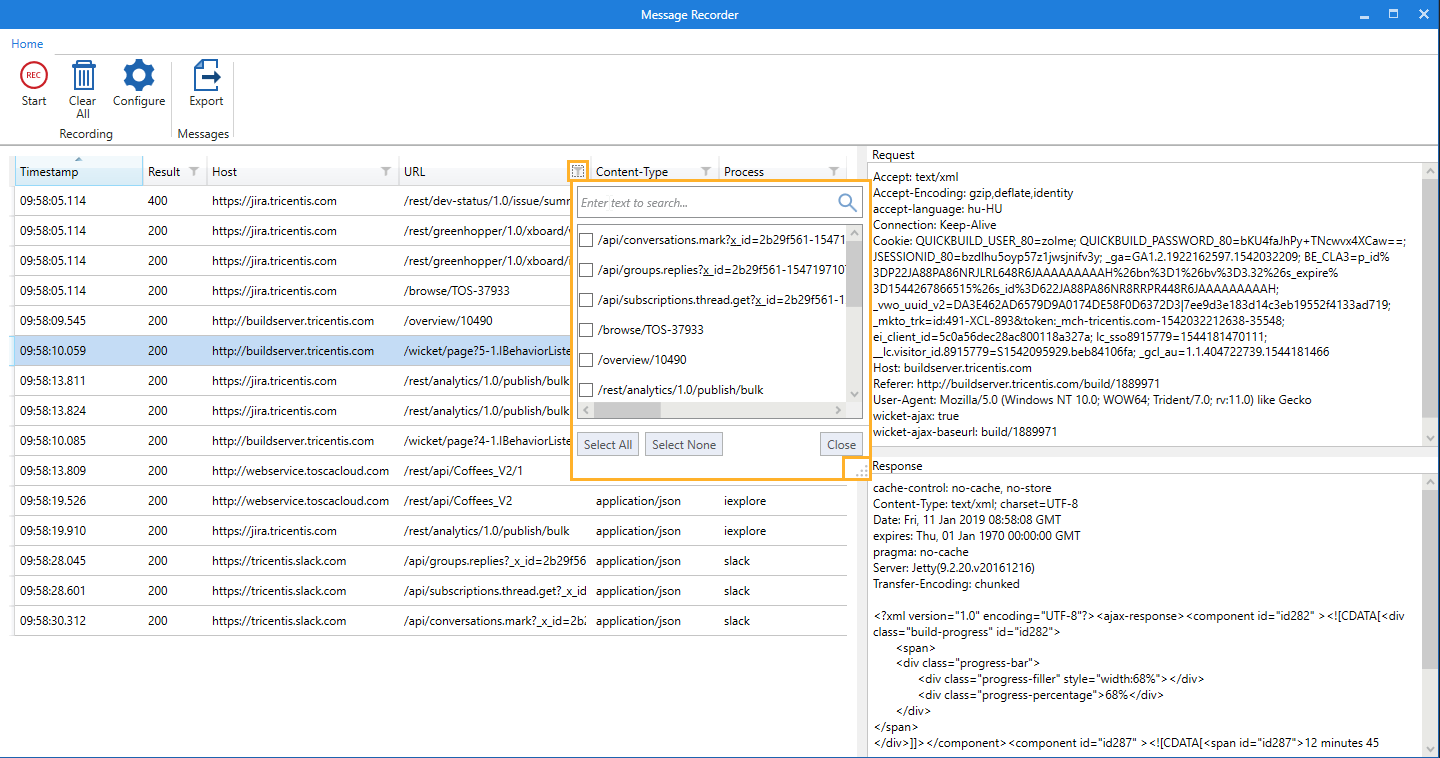Check the /browse/TOS-37933 filter checkbox
The height and width of the screenshot is (758, 1440).
click(x=587, y=330)
